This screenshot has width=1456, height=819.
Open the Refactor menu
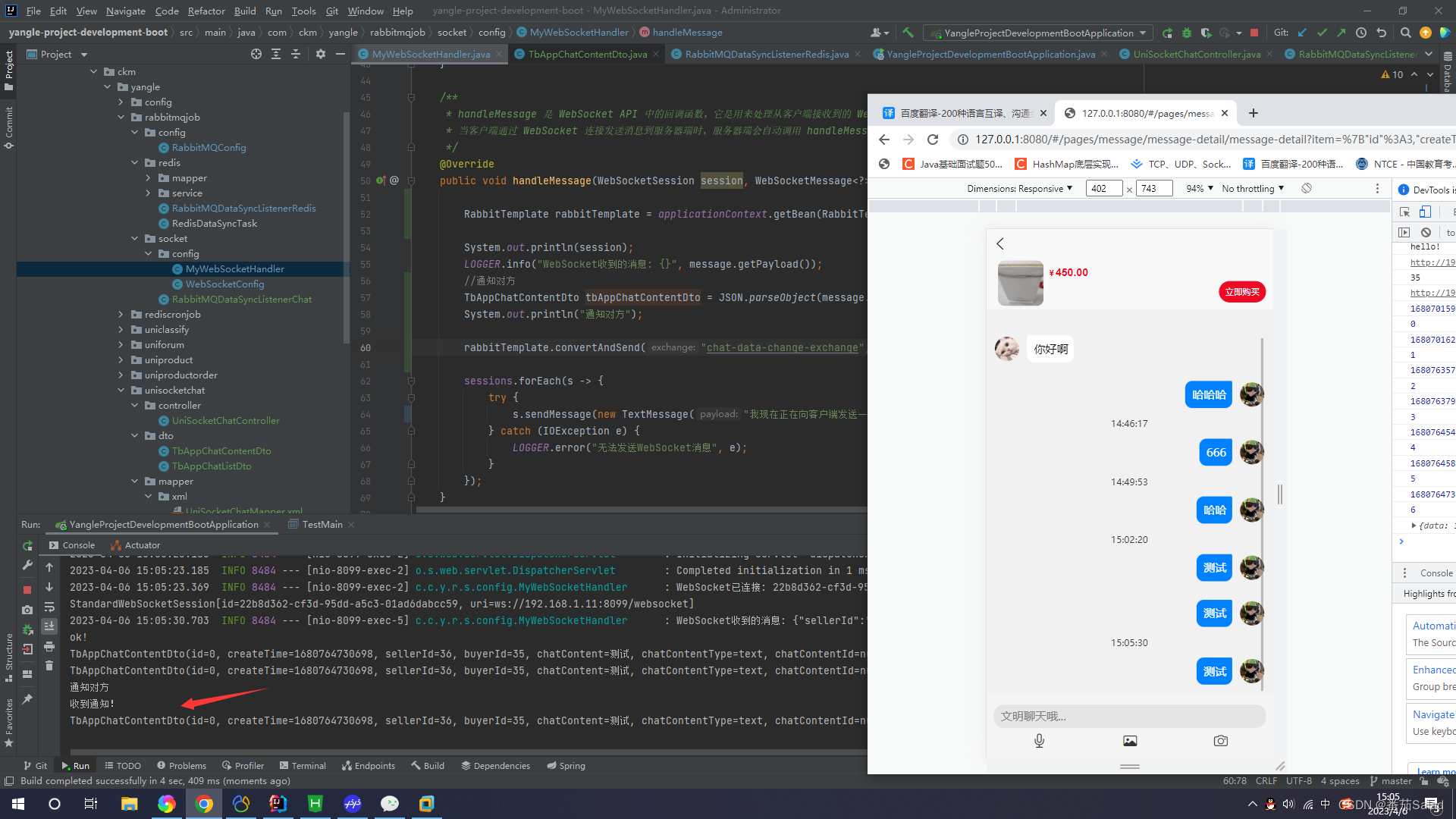click(x=206, y=11)
